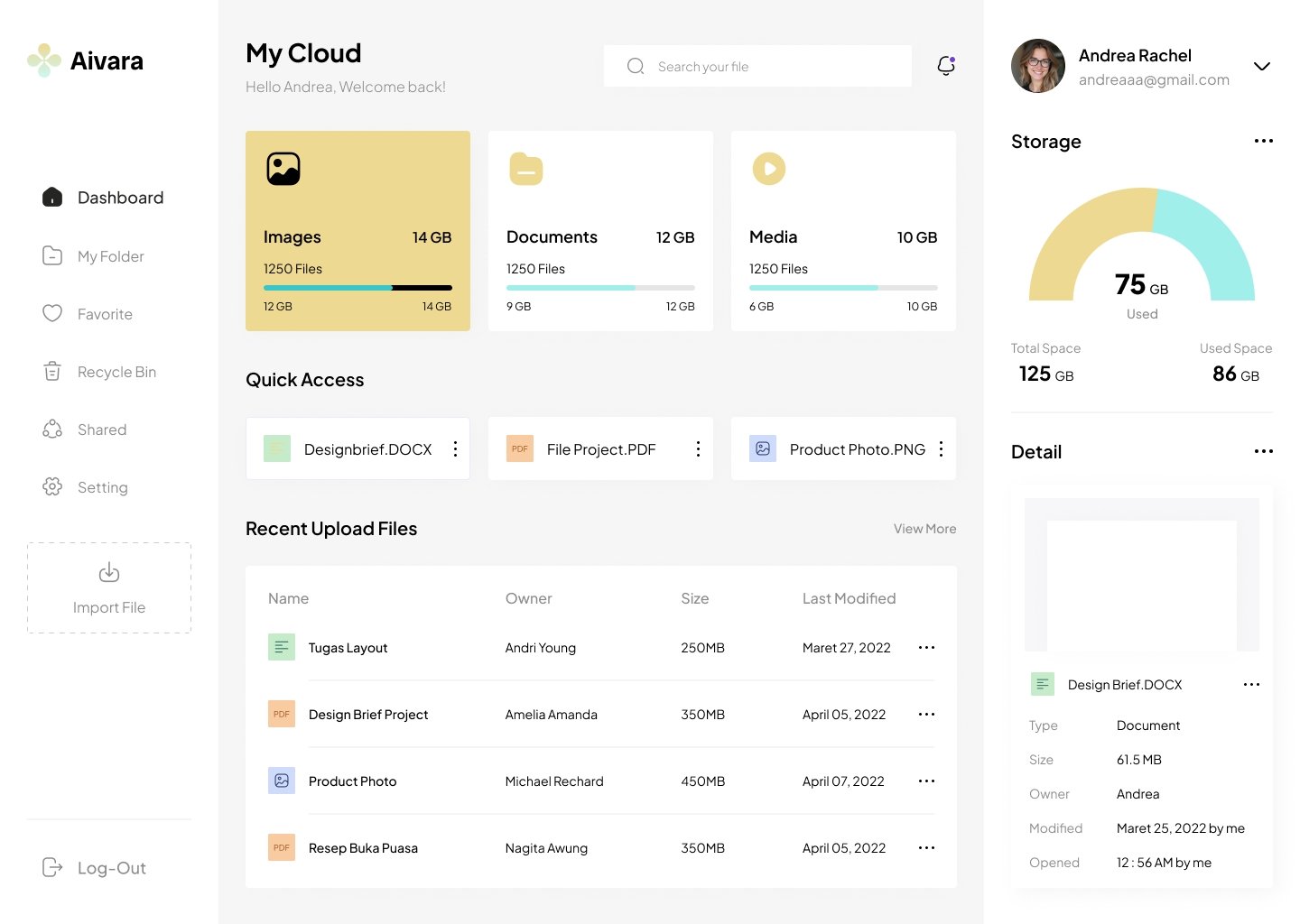
Task: Open the Storage panel more options
Action: (1263, 141)
